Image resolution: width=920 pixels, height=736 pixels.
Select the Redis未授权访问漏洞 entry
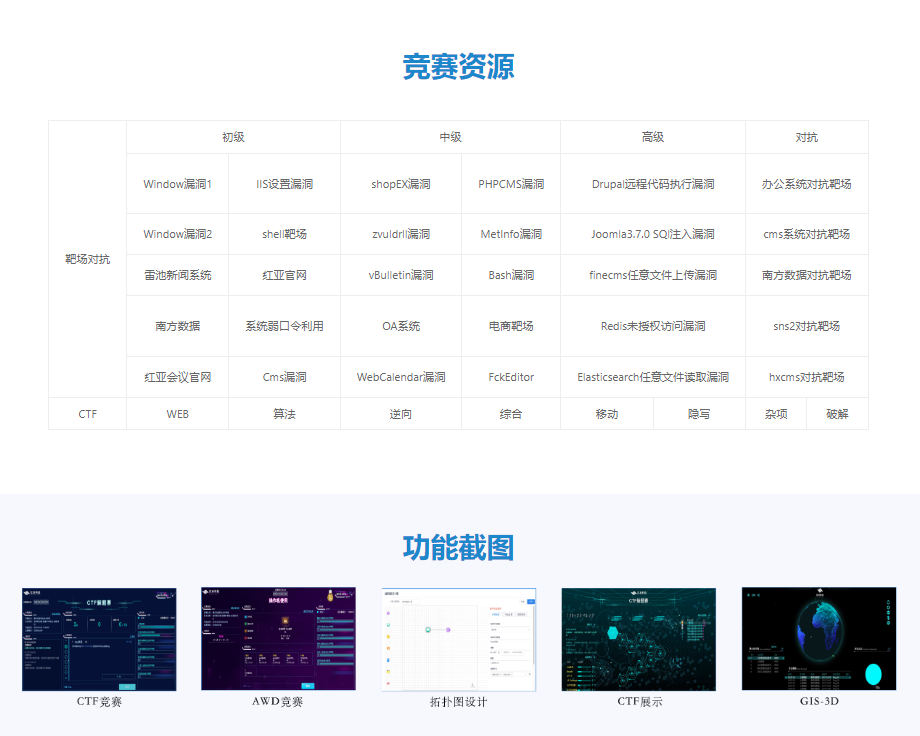click(652, 326)
